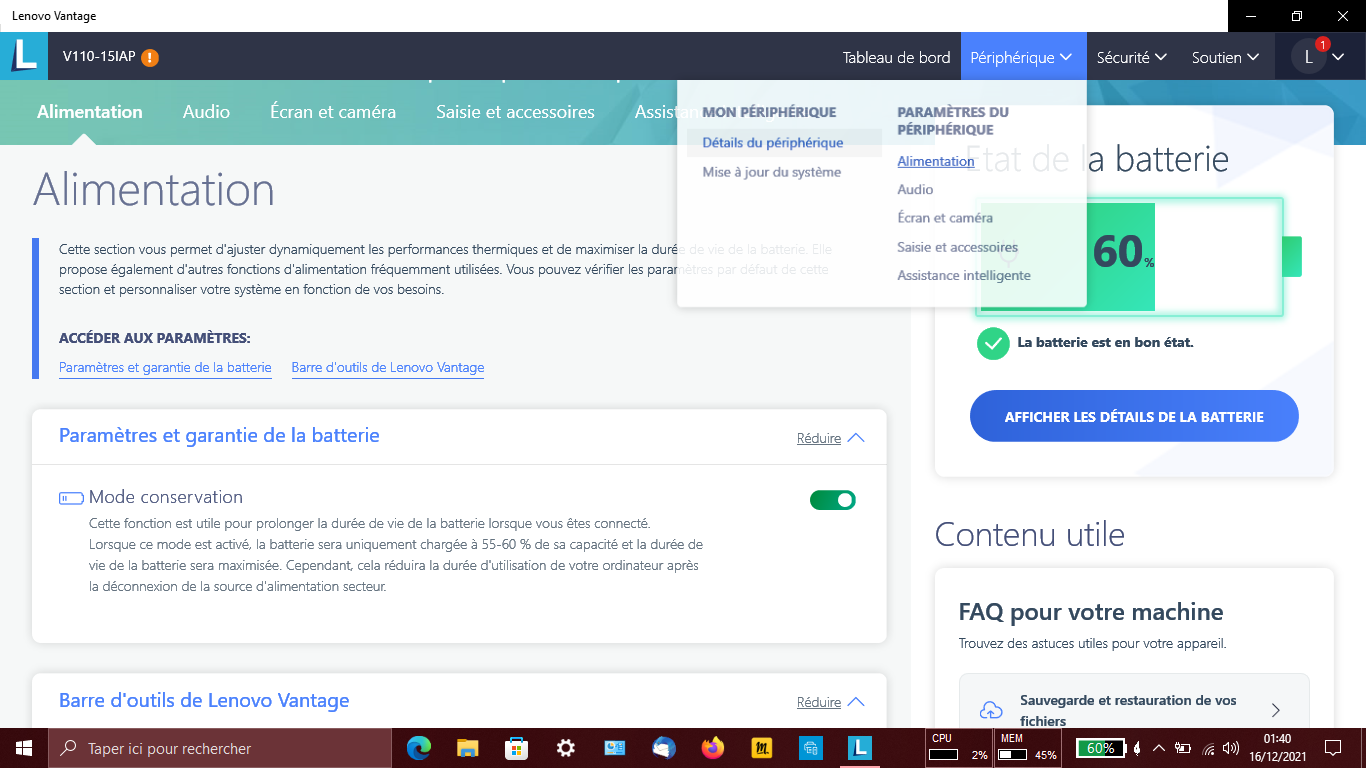This screenshot has width=1366, height=768.
Task: Choose Saisie et accessoires in dropdown menu
Action: (x=957, y=247)
